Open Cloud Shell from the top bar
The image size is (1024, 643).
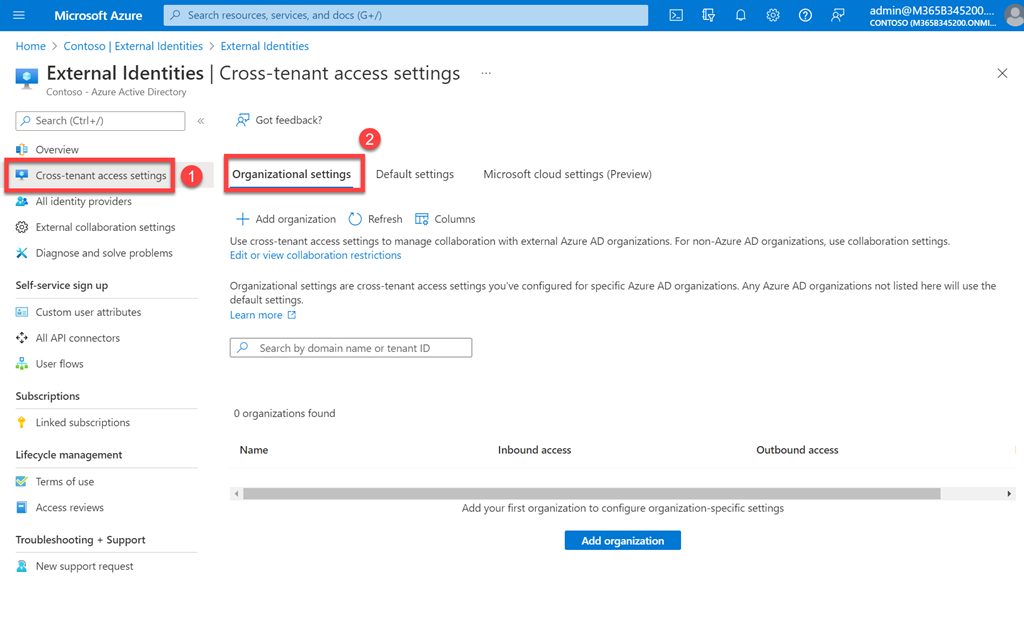click(676, 15)
